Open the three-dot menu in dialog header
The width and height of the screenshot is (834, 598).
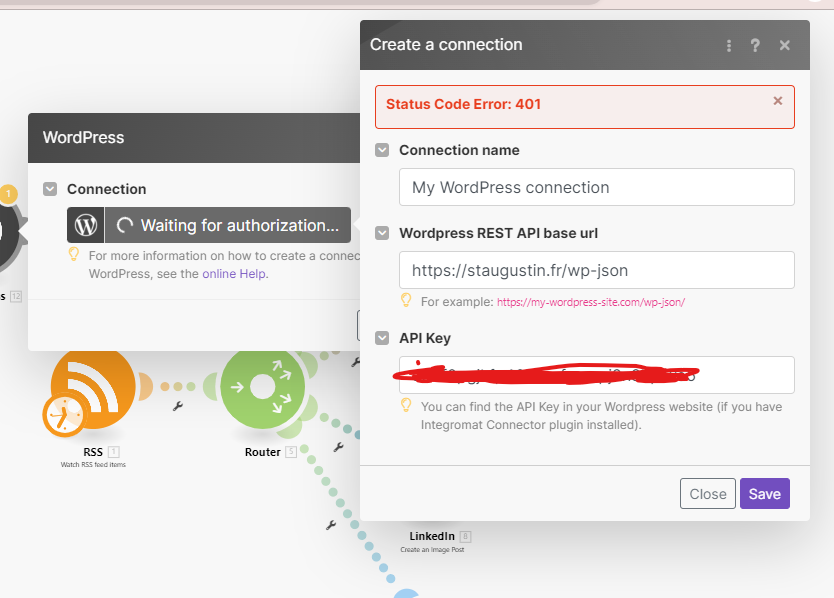coord(729,45)
